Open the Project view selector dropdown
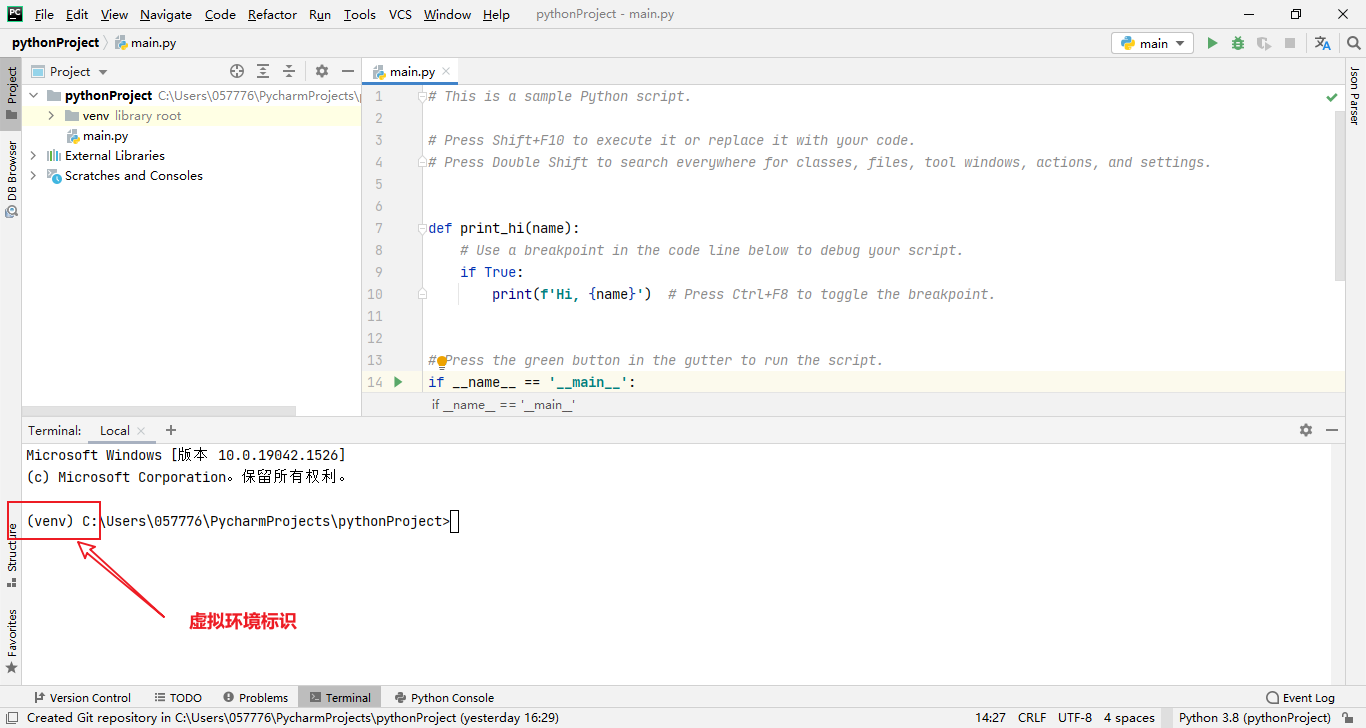 [69, 71]
